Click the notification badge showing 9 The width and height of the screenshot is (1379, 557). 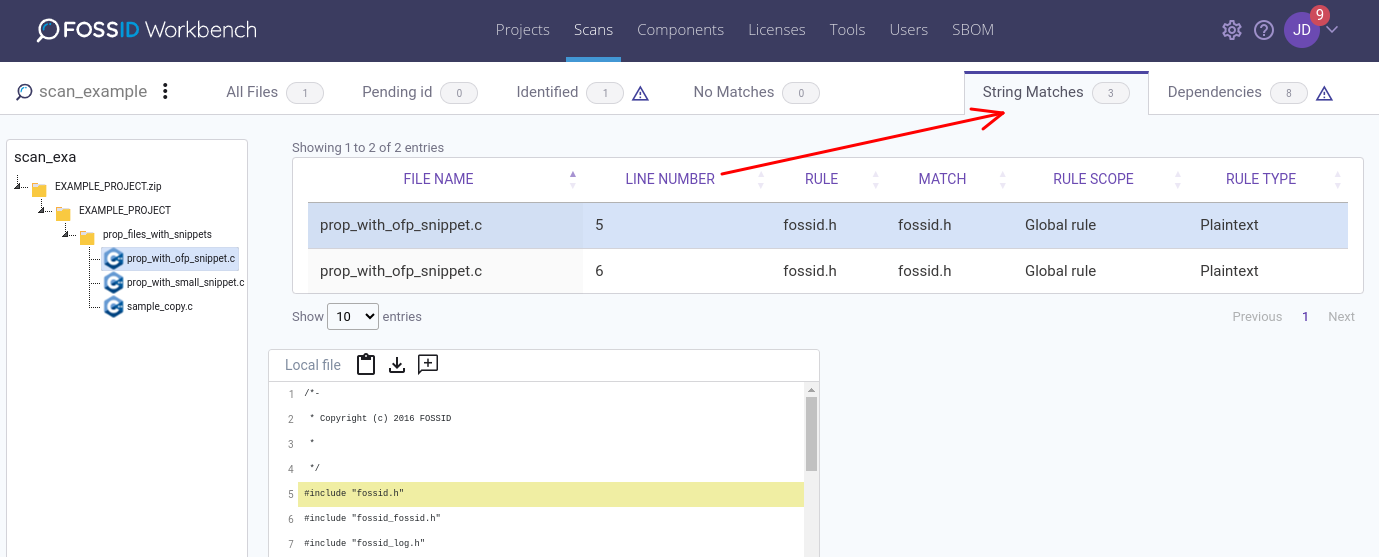coord(1320,15)
